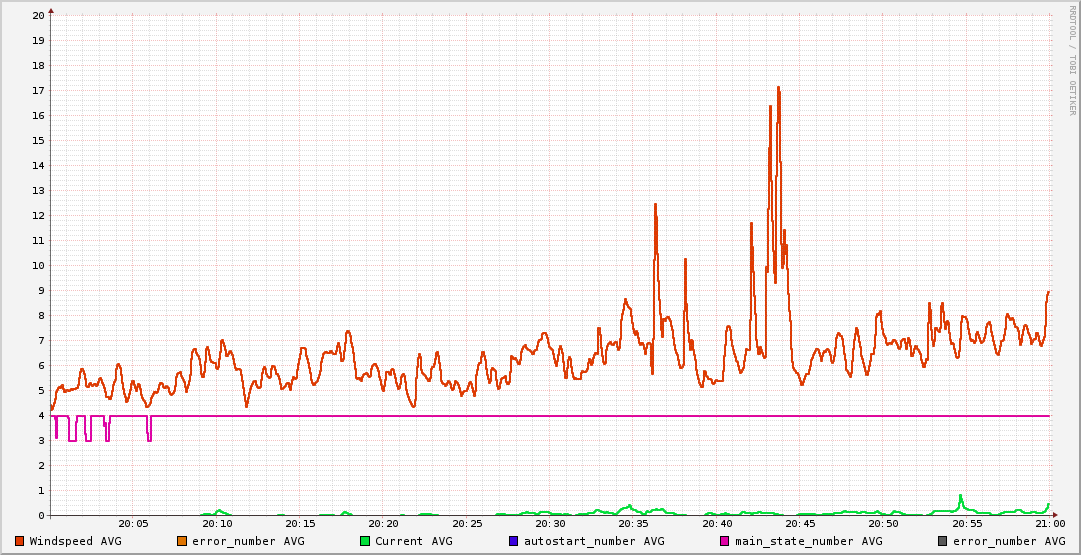Screen dimensions: 1081x555
Task: Click the red Windspeed AVG legend swatch
Action: (19, 541)
